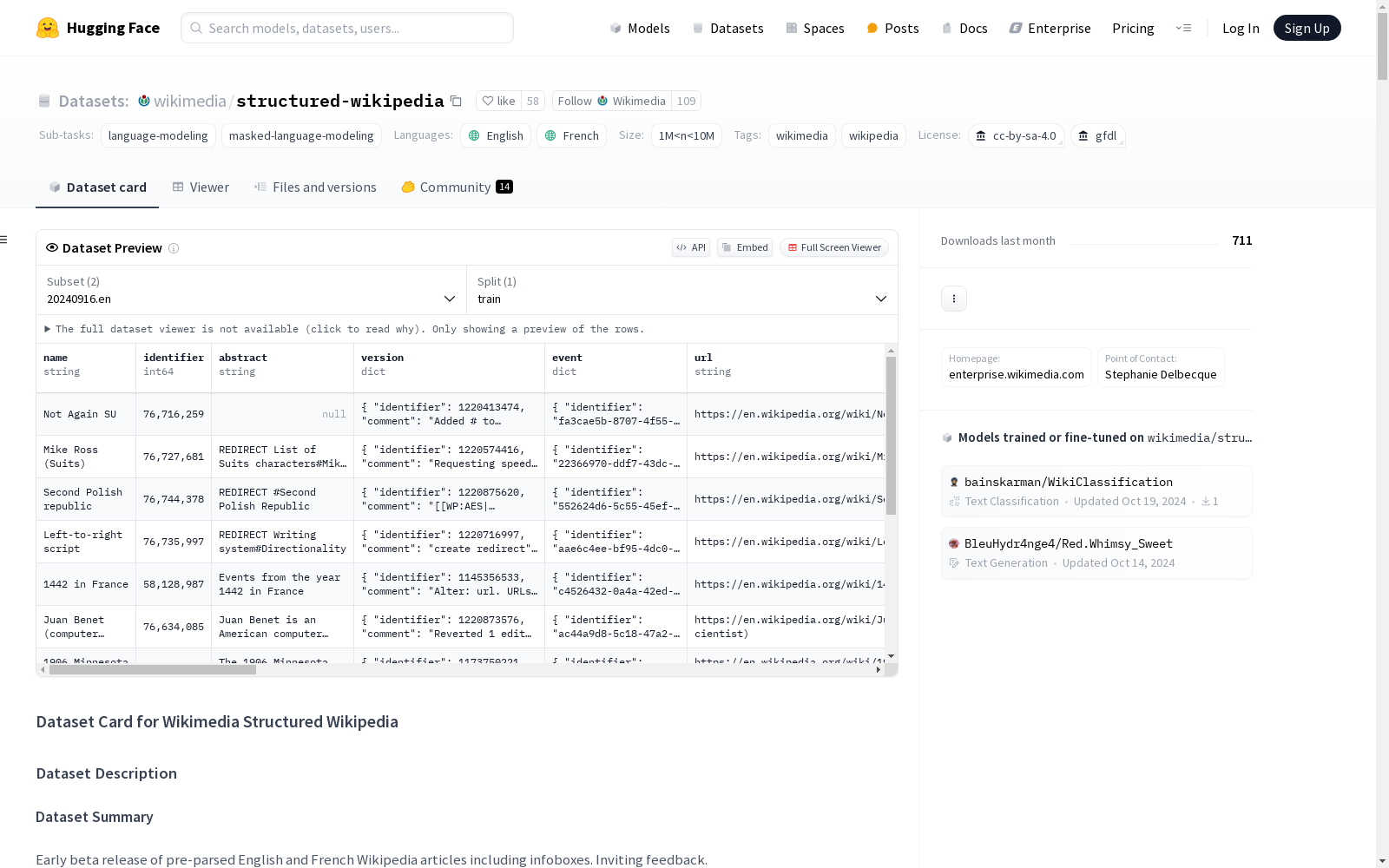Open the three-dot options menu in sidebar
The image size is (1389, 868).
tap(954, 299)
